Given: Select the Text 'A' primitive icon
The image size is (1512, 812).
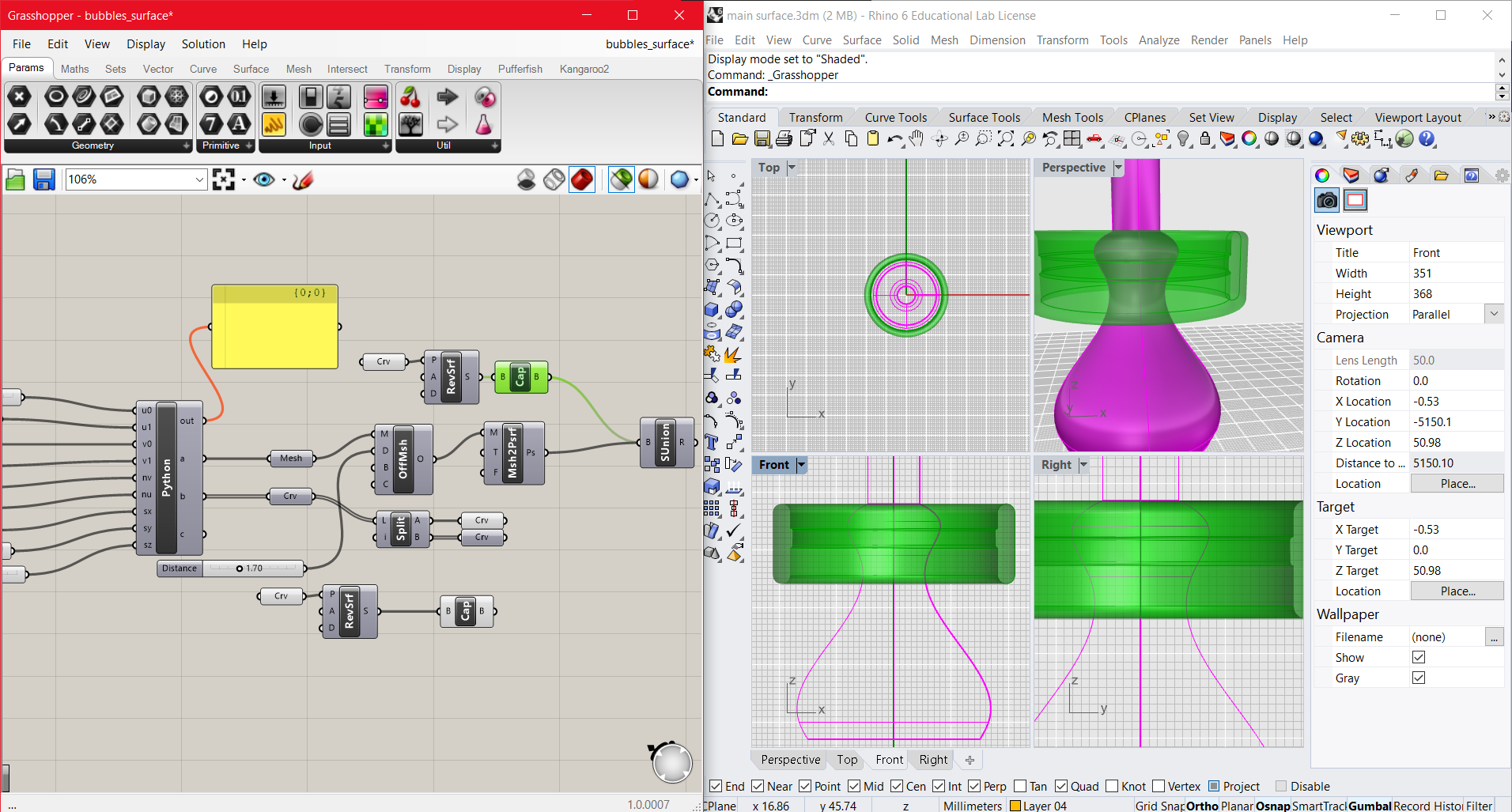Looking at the screenshot, I should [x=239, y=124].
